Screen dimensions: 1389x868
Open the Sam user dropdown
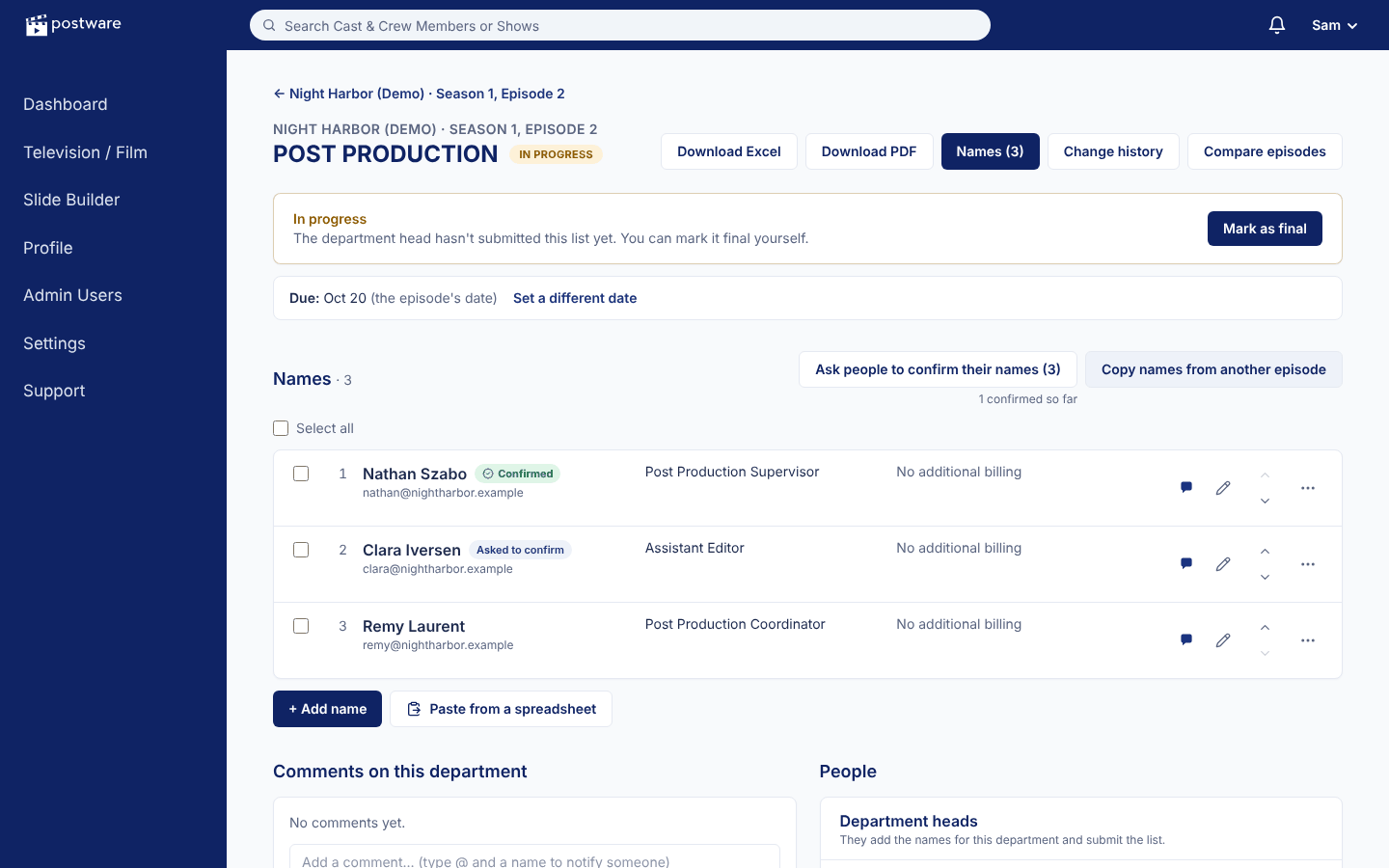[x=1335, y=25]
